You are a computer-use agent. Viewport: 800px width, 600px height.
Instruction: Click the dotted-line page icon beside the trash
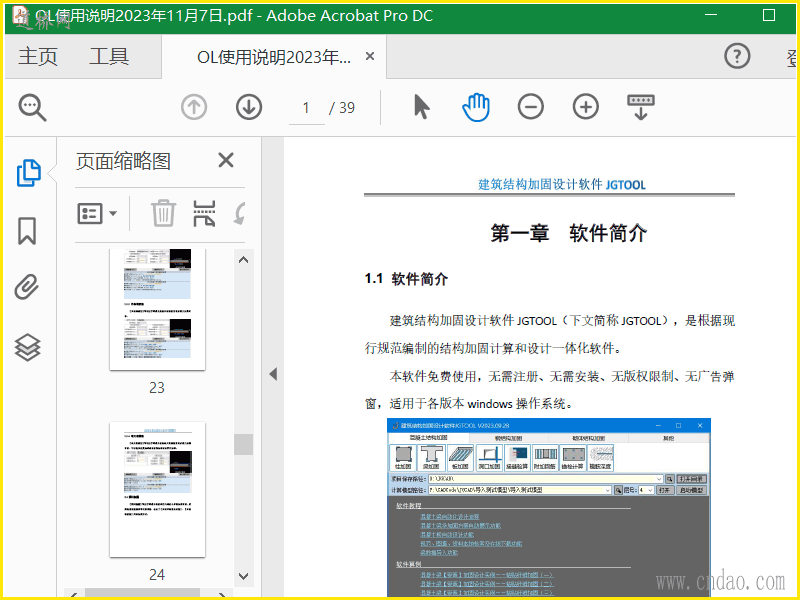[x=204, y=213]
